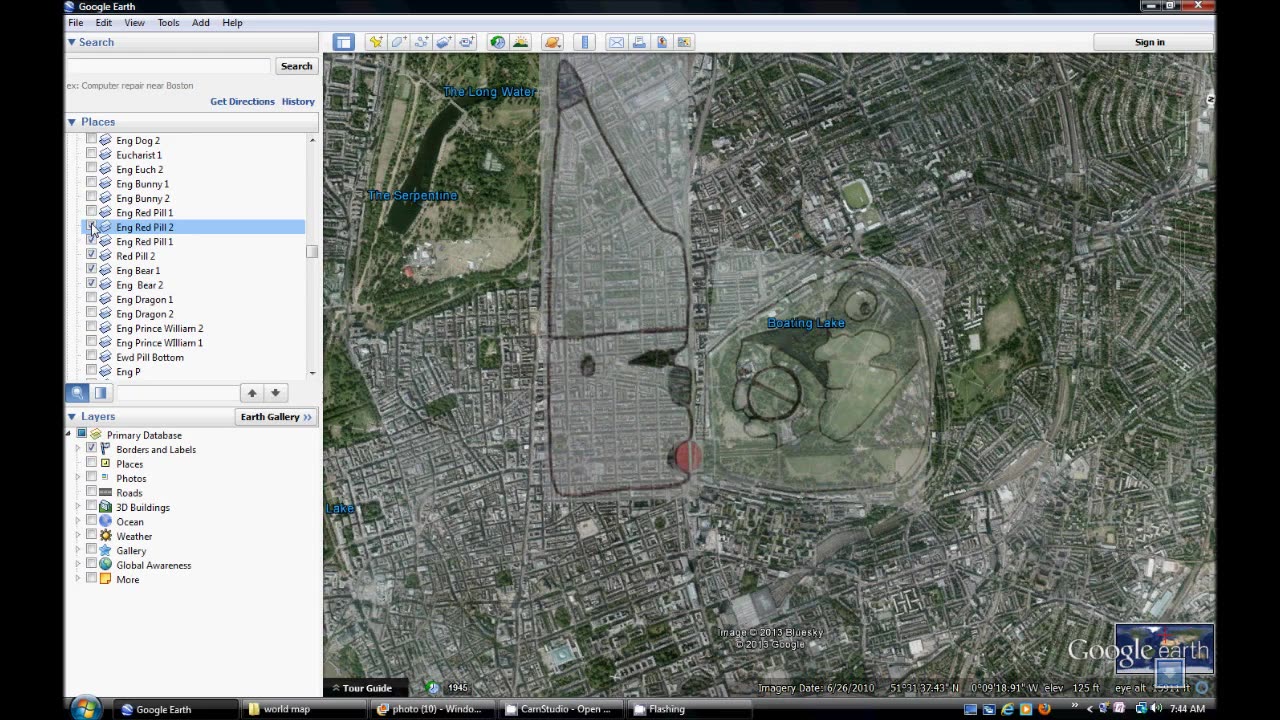Collapse the Primary Database tree

tap(69, 434)
